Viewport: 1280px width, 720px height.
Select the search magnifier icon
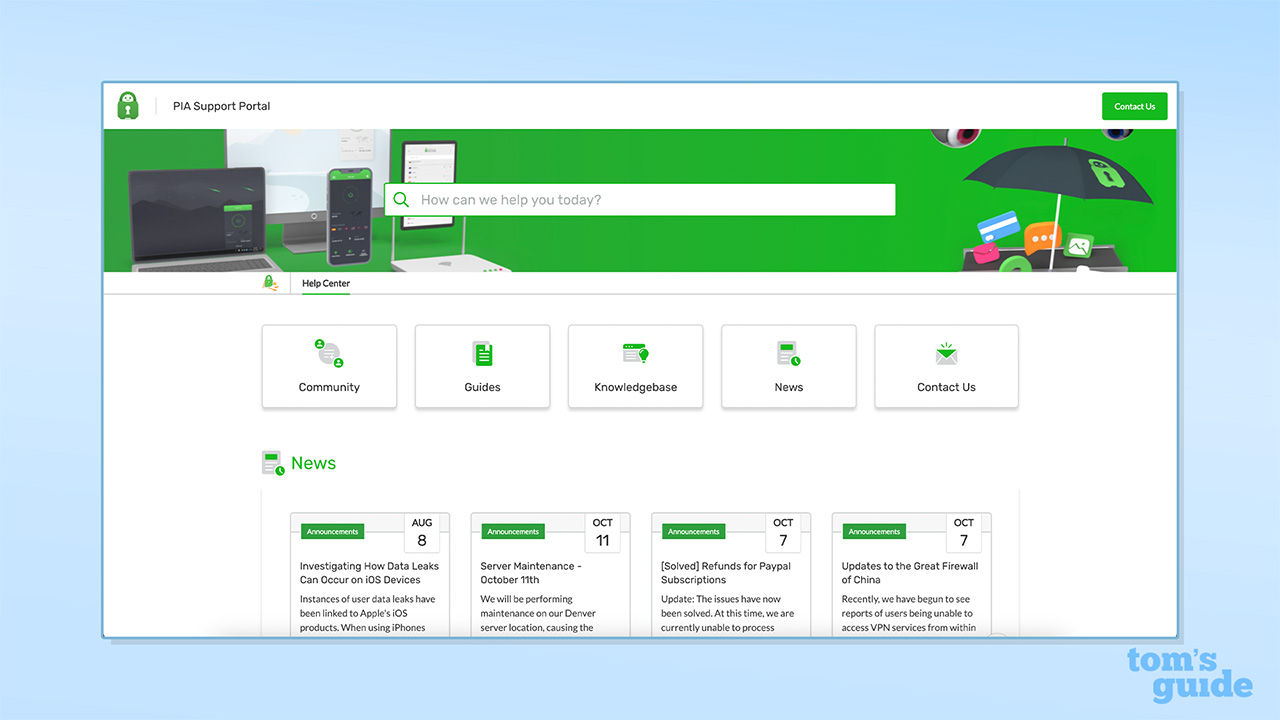pyautogui.click(x=401, y=199)
